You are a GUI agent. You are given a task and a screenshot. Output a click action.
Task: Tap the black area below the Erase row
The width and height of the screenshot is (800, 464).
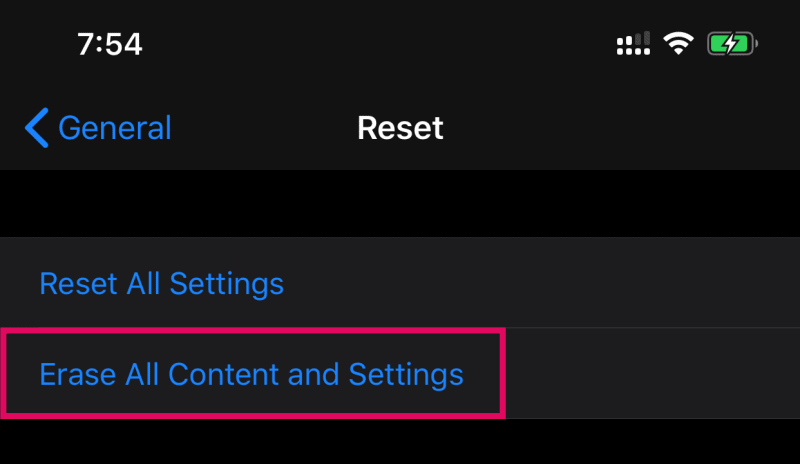pos(400,442)
